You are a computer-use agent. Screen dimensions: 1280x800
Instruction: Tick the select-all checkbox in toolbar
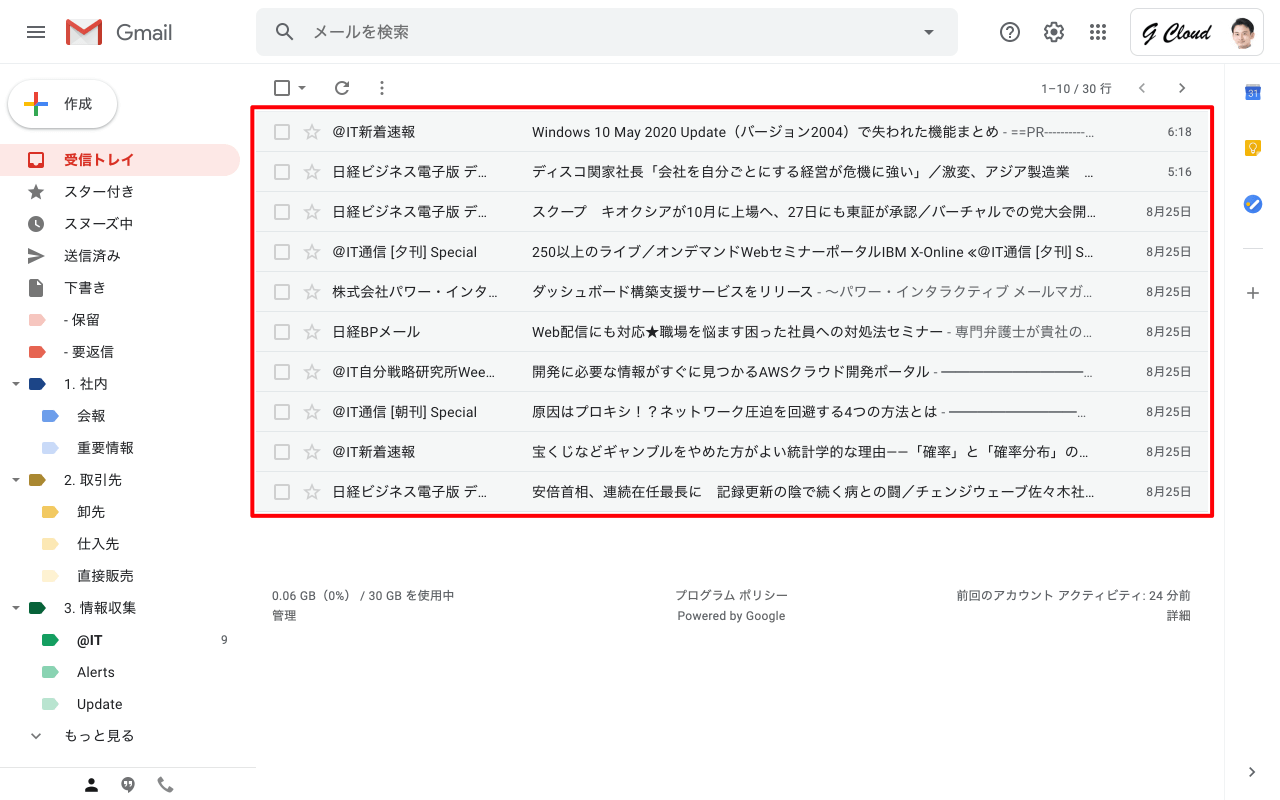point(282,88)
